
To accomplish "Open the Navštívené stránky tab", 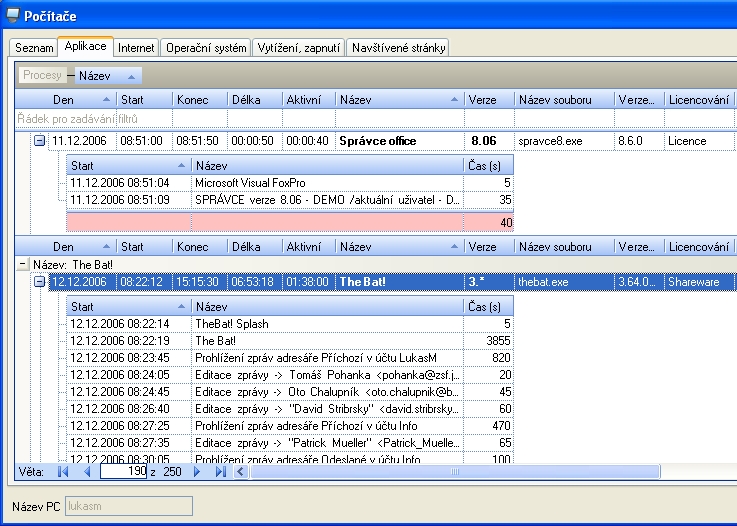I will pyautogui.click(x=398, y=48).
